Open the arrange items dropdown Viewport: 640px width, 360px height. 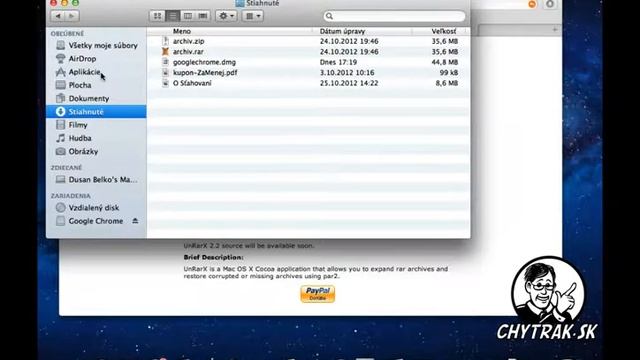[253, 16]
